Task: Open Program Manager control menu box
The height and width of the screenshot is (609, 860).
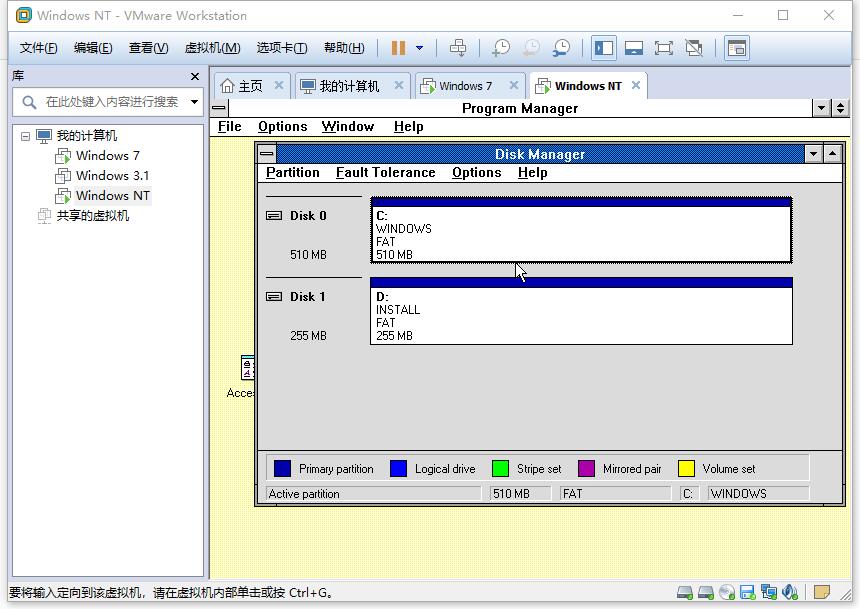Action: (x=219, y=108)
